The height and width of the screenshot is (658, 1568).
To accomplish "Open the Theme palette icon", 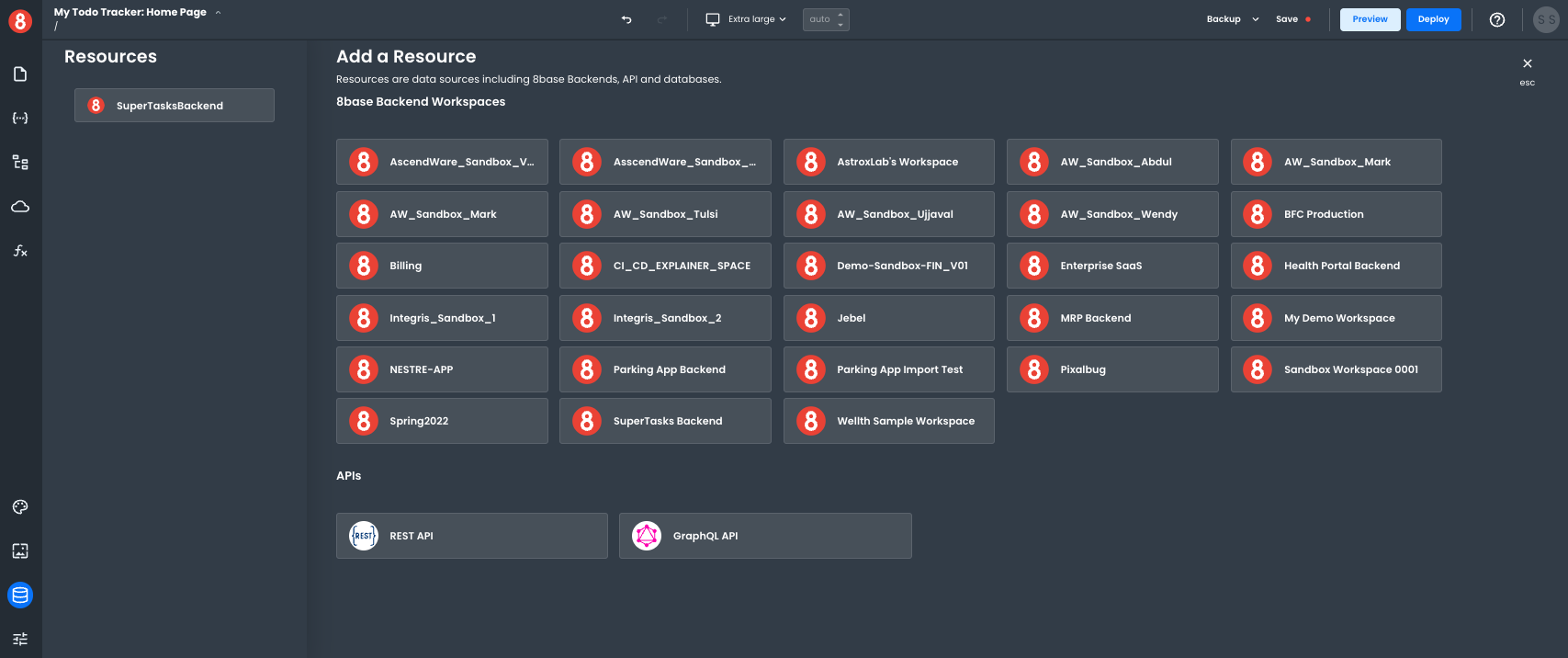I will tap(20, 507).
